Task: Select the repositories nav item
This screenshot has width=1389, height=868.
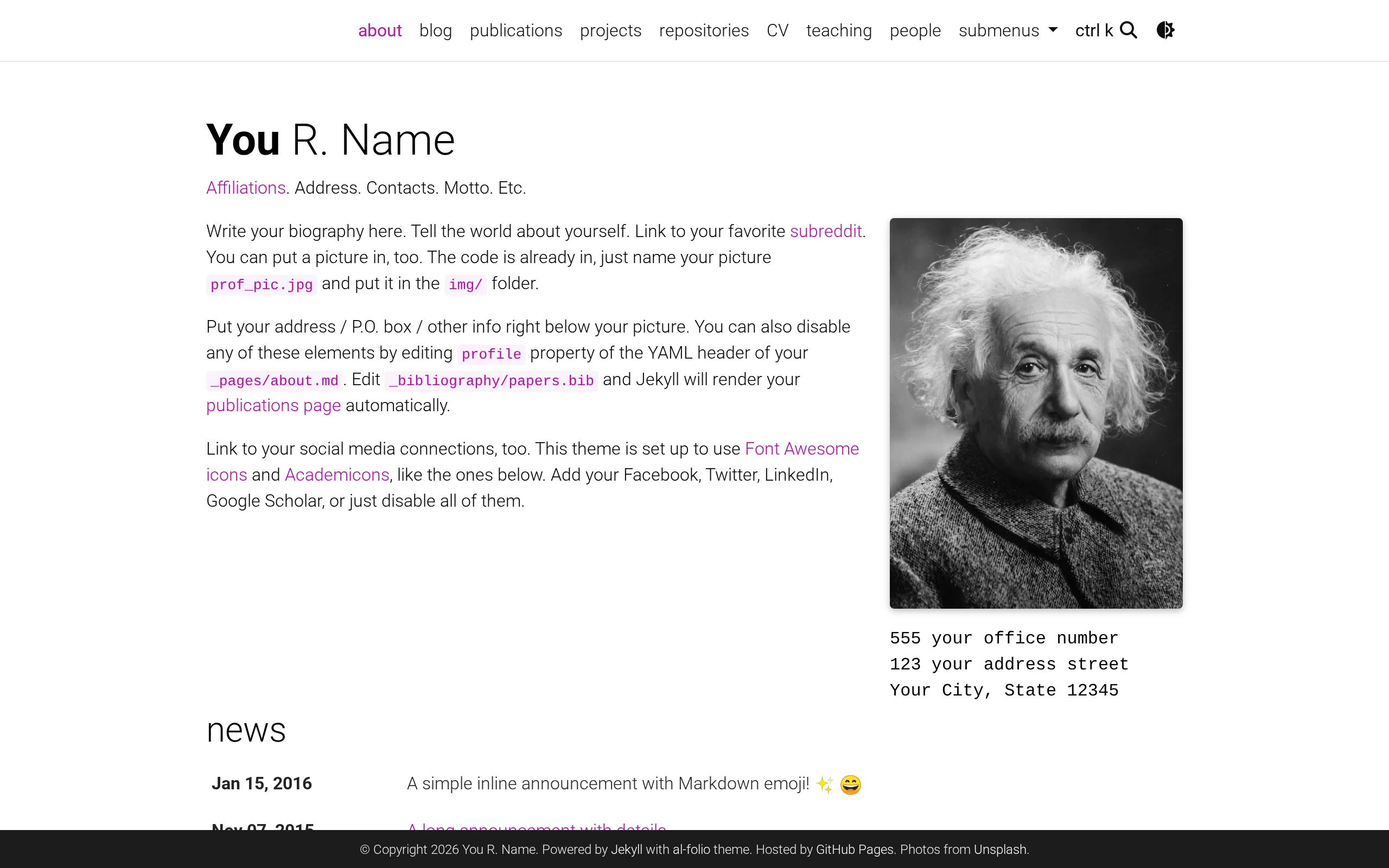Action: (x=704, y=30)
